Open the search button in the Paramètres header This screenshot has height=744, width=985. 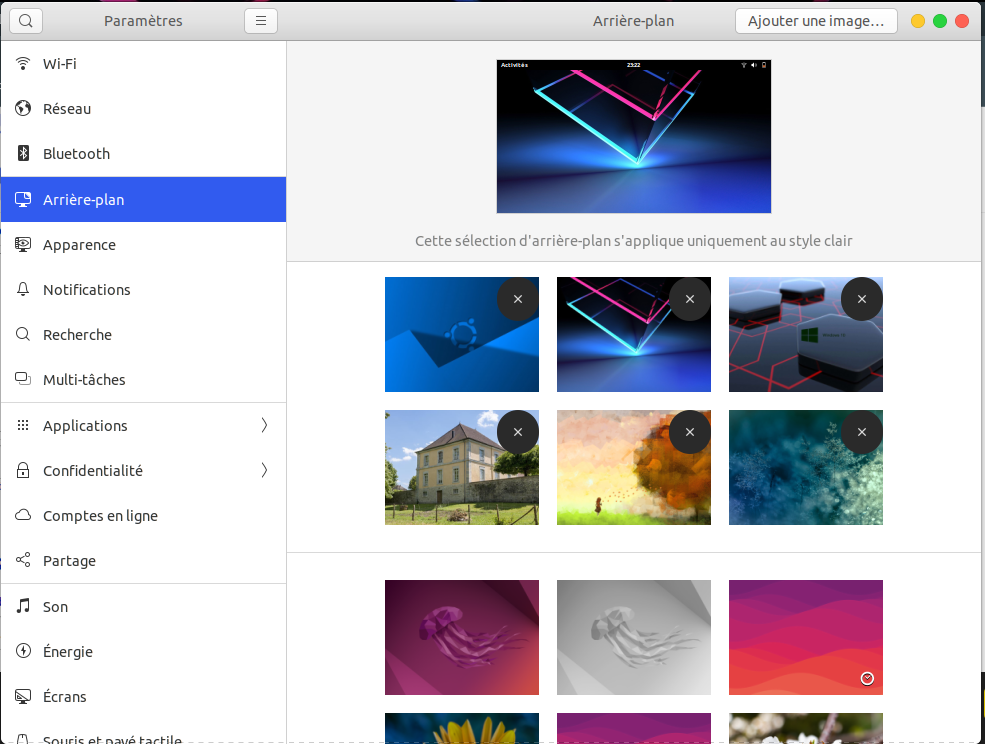tap(26, 21)
